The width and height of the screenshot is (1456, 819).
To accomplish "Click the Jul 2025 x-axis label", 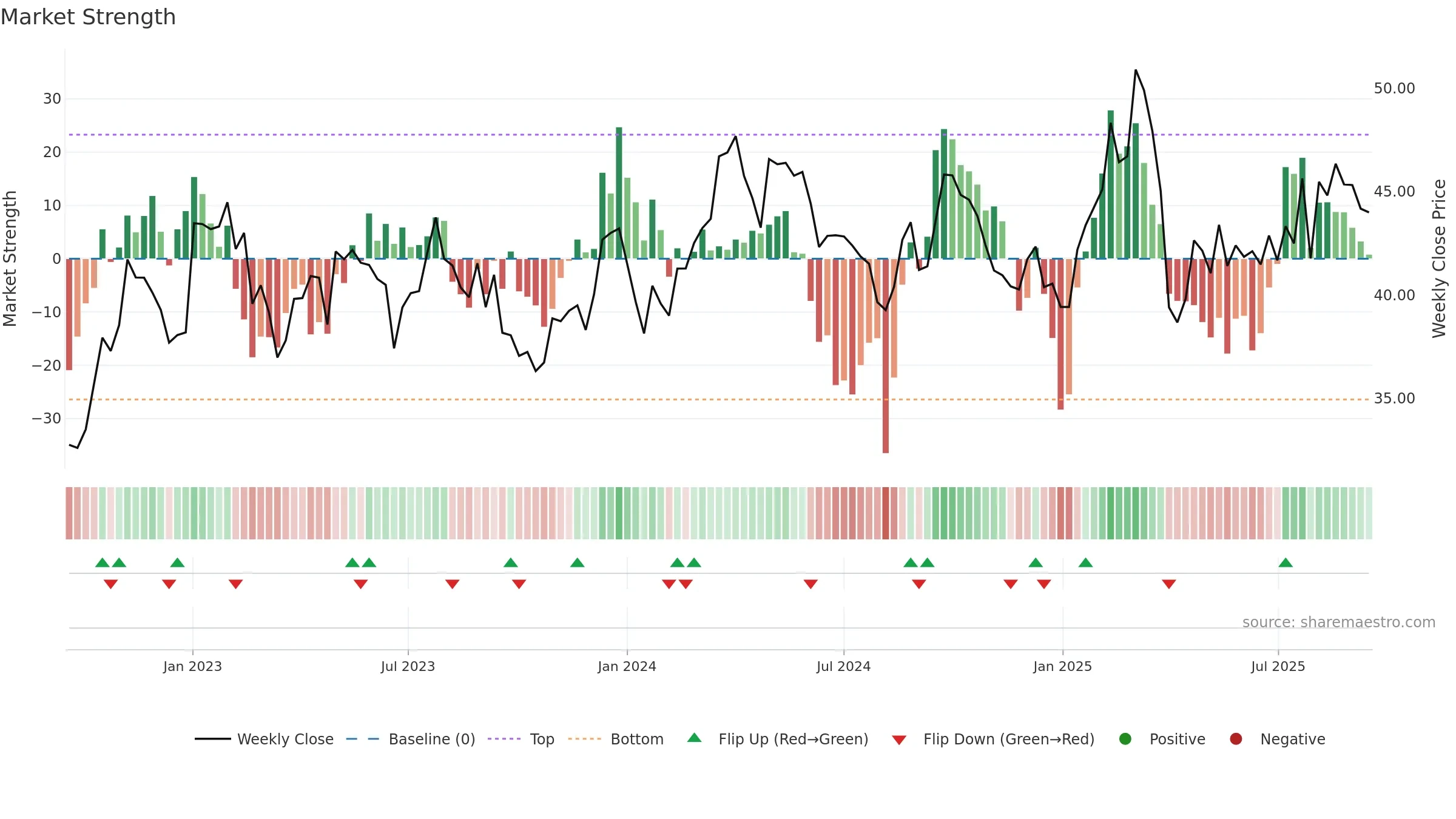I will tap(1278, 666).
